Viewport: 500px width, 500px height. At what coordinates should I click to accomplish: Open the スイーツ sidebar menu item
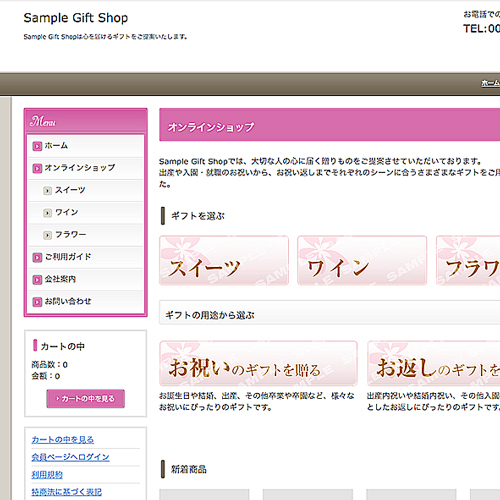pyautogui.click(x=85, y=190)
